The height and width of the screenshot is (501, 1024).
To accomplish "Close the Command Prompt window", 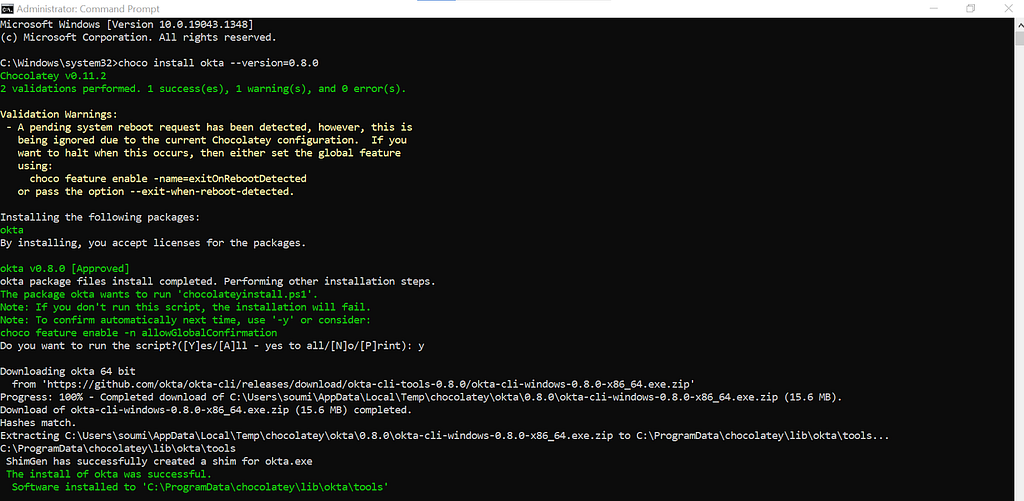I will tap(1006, 8).
